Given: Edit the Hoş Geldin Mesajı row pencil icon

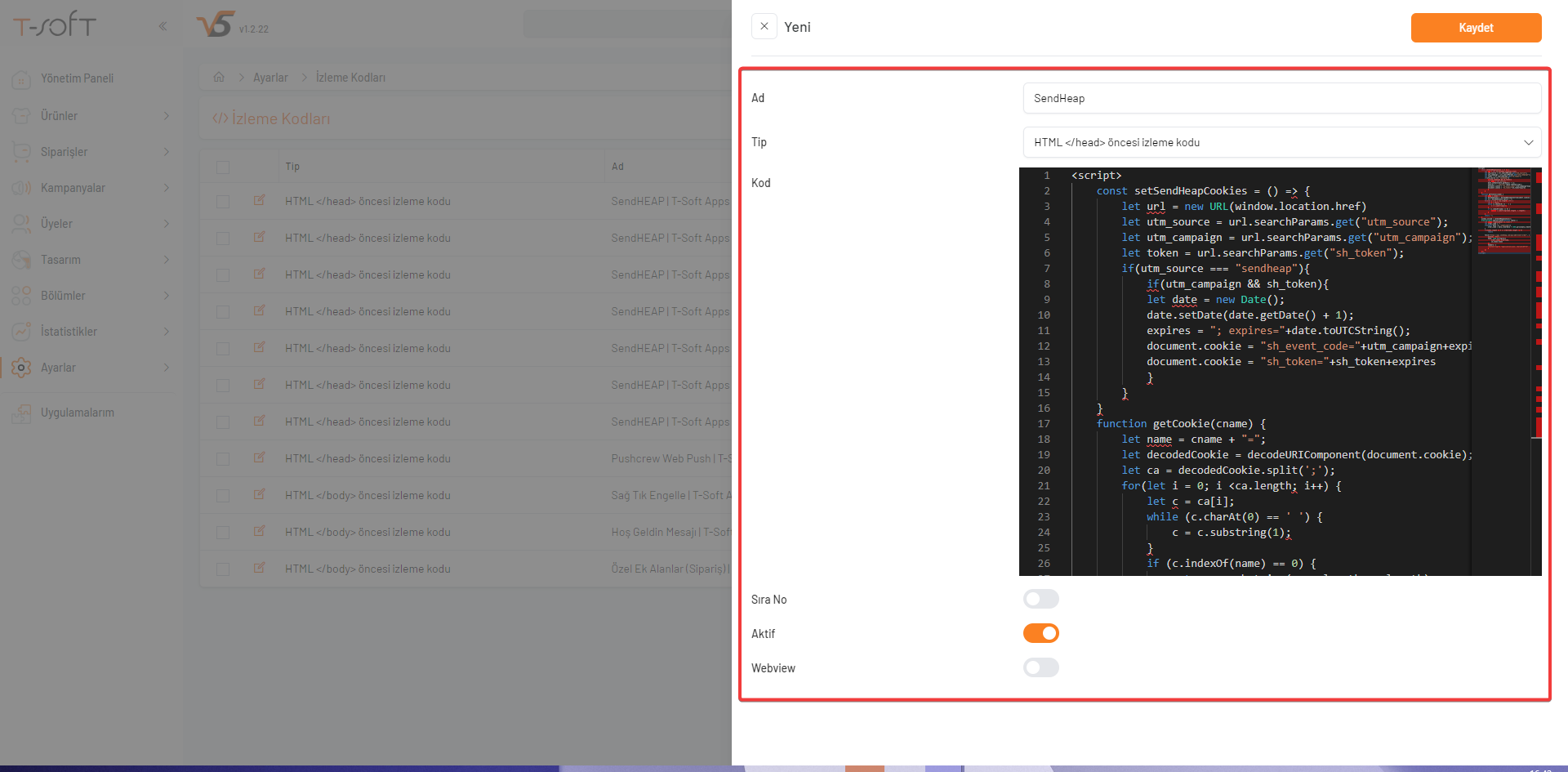Looking at the screenshot, I should (x=259, y=531).
